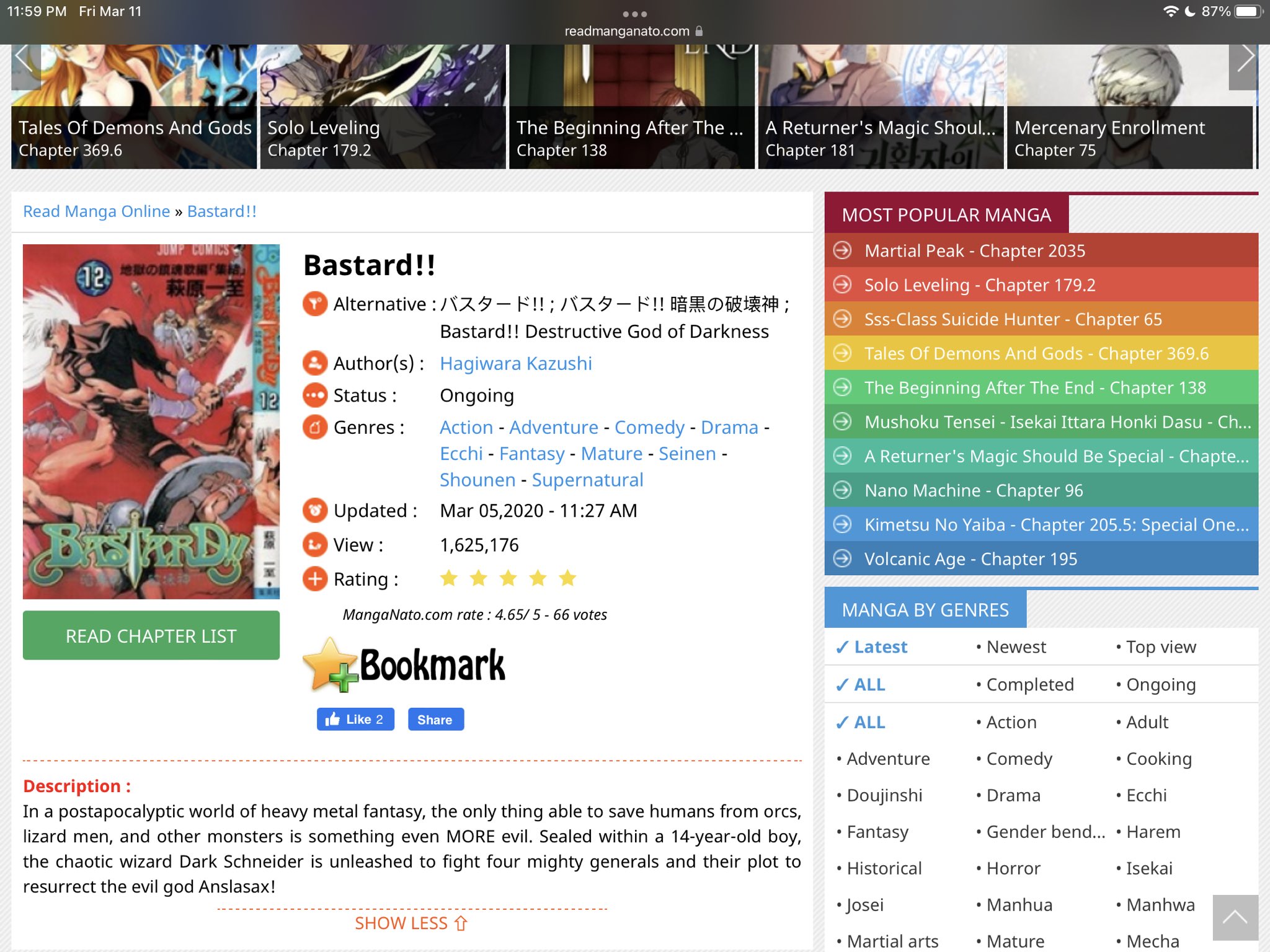This screenshot has height=952, width=1270.
Task: Open Bastard!! breadcrumb link
Action: 222,211
